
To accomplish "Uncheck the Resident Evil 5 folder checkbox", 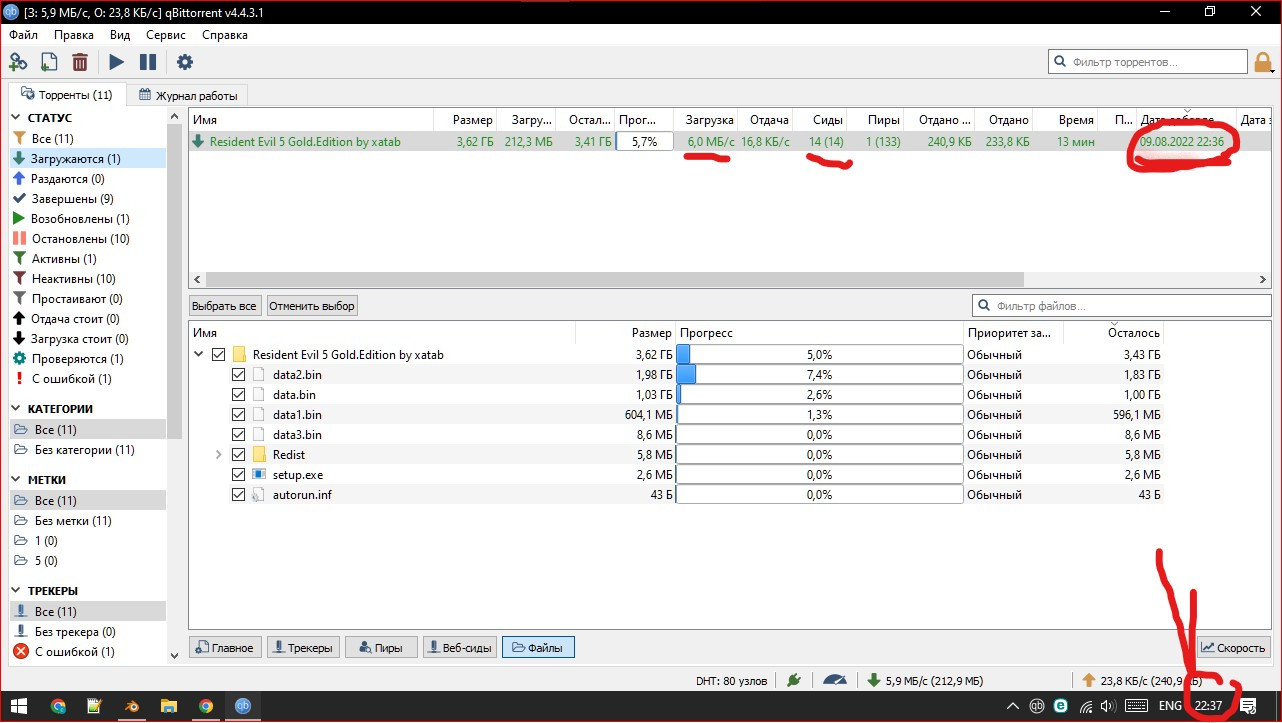I will [219, 354].
